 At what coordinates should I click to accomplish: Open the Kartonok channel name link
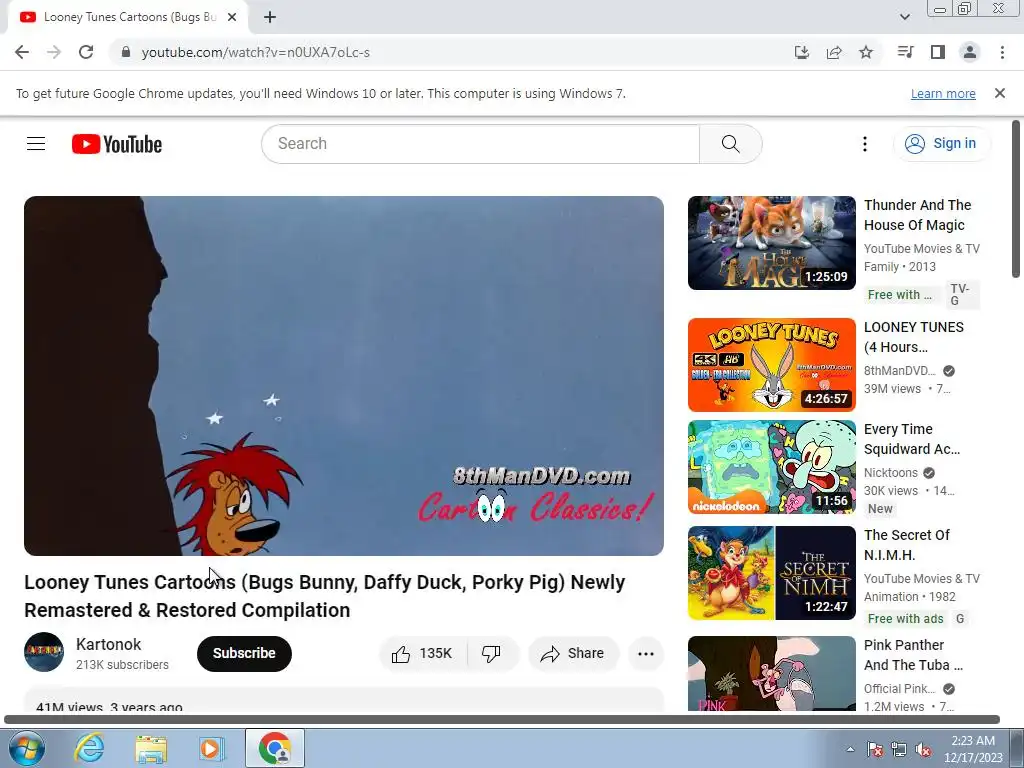click(x=108, y=645)
